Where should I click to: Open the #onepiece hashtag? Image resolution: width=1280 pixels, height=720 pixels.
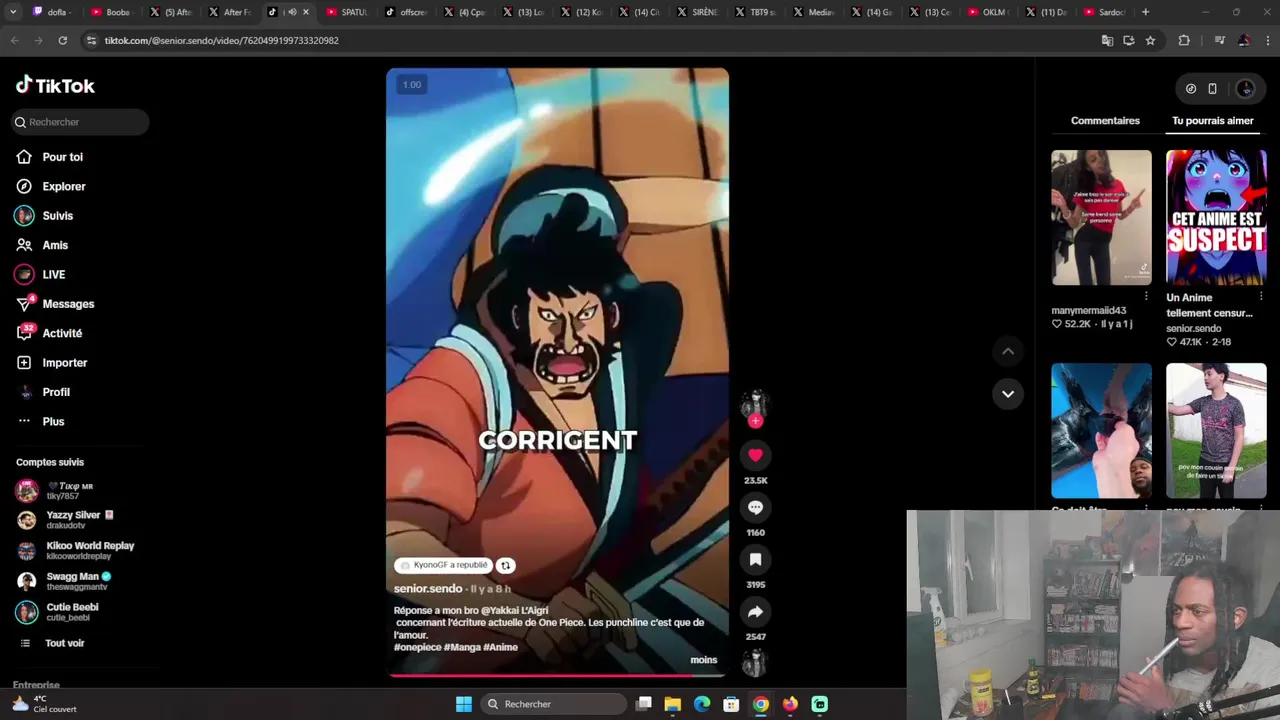417,647
